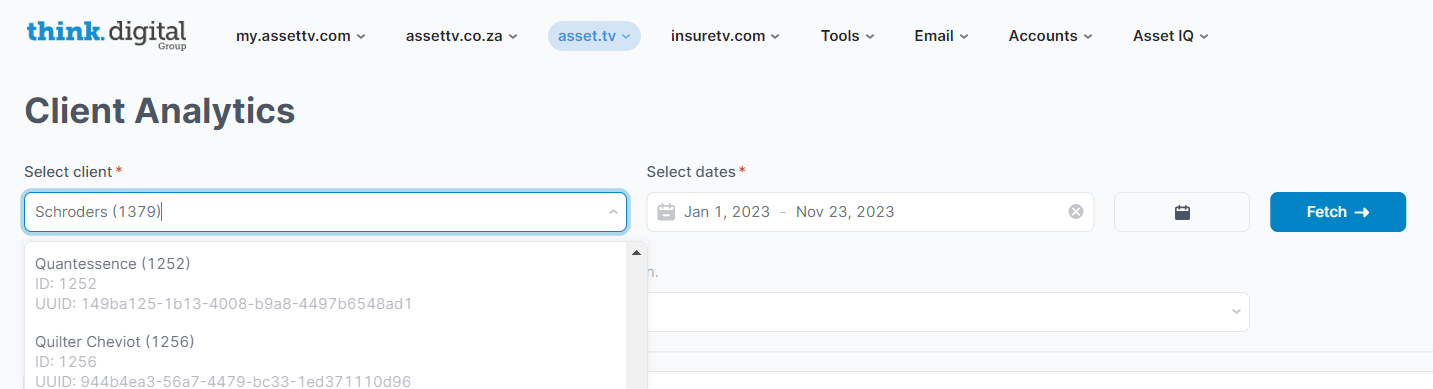Click the scroll-up arrow in client list
The height and width of the screenshot is (389, 1433).
click(636, 253)
